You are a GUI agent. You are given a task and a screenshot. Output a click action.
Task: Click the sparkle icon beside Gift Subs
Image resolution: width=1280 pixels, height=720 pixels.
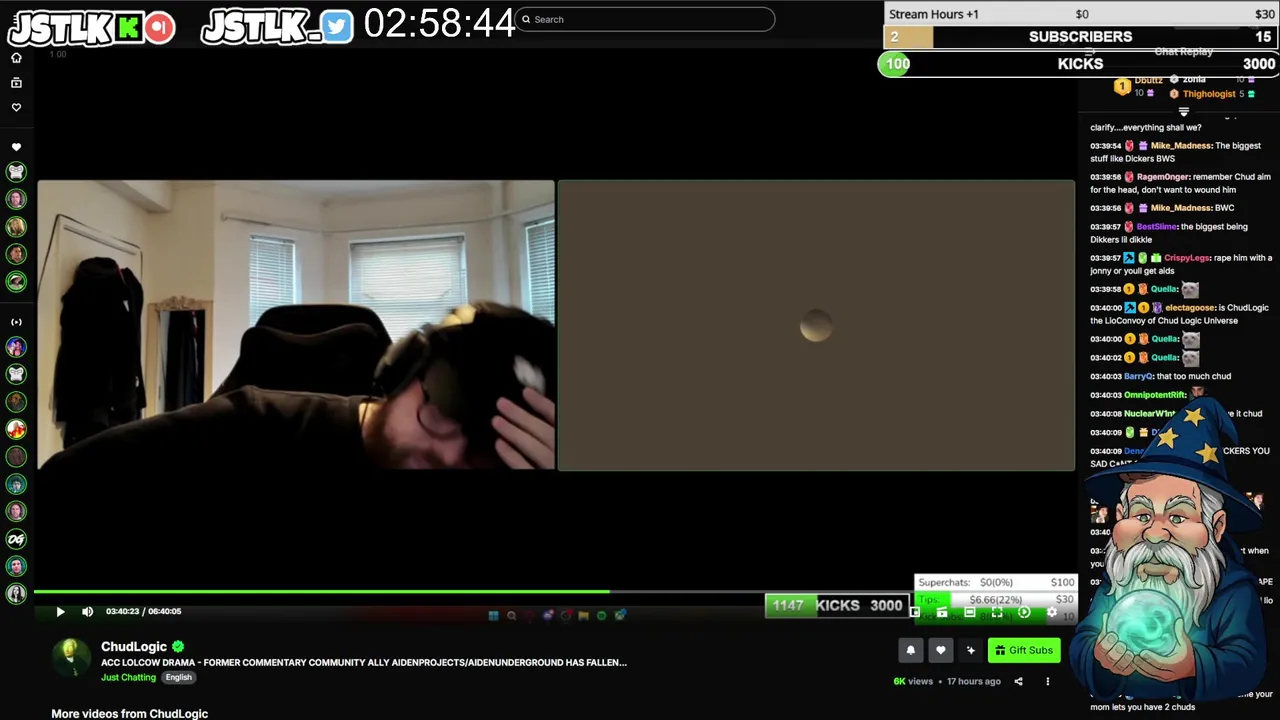click(x=970, y=650)
